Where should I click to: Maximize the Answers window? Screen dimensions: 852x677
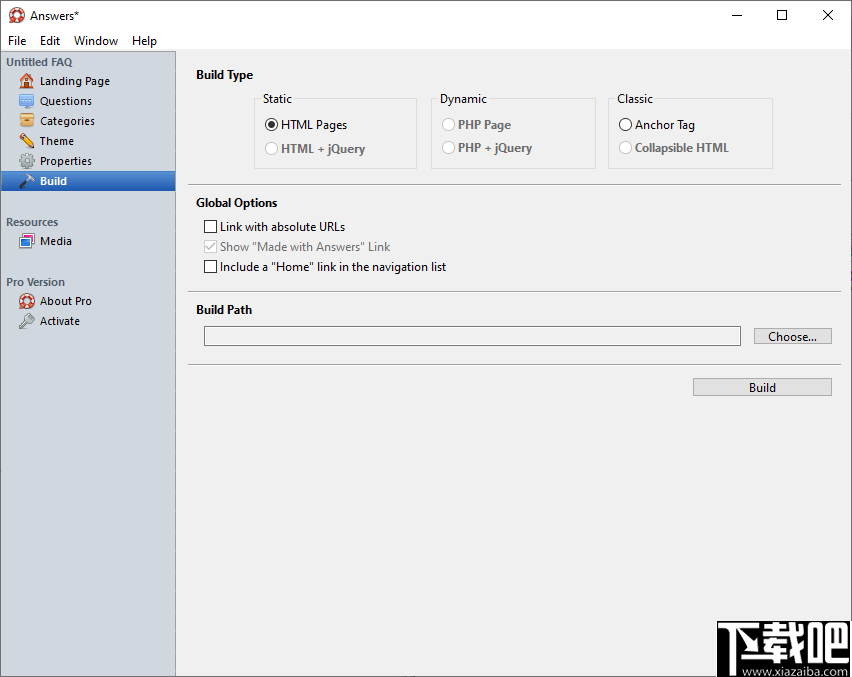click(782, 15)
